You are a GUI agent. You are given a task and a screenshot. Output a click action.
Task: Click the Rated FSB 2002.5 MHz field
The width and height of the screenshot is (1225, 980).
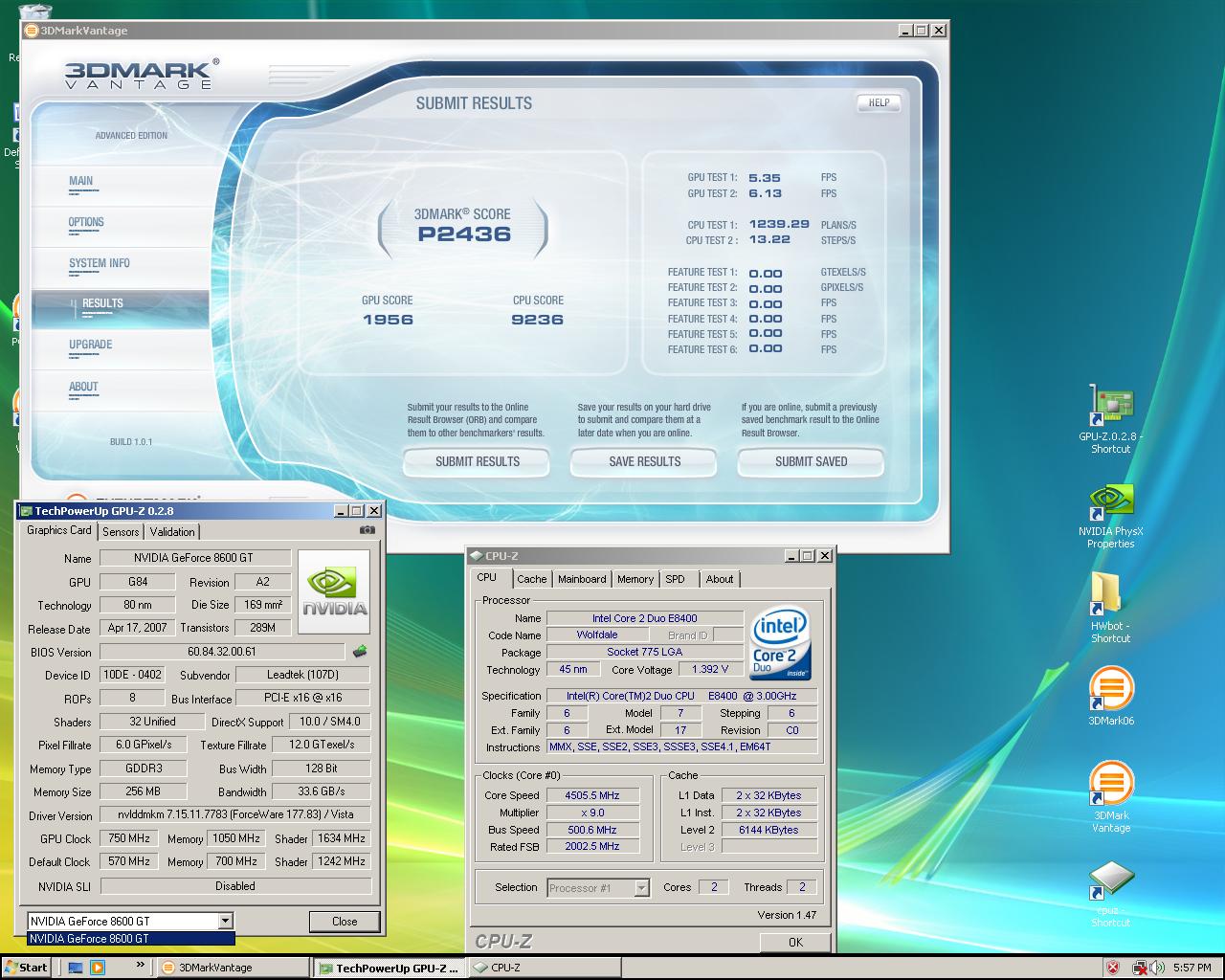point(592,846)
